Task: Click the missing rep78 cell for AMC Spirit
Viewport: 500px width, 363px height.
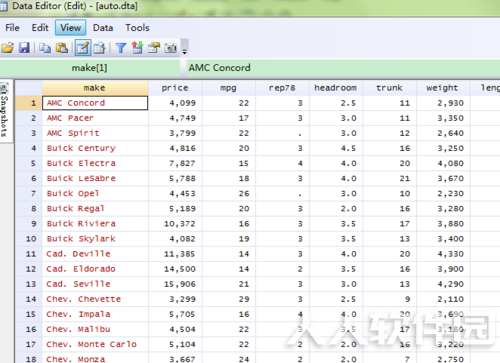Action: point(282,133)
